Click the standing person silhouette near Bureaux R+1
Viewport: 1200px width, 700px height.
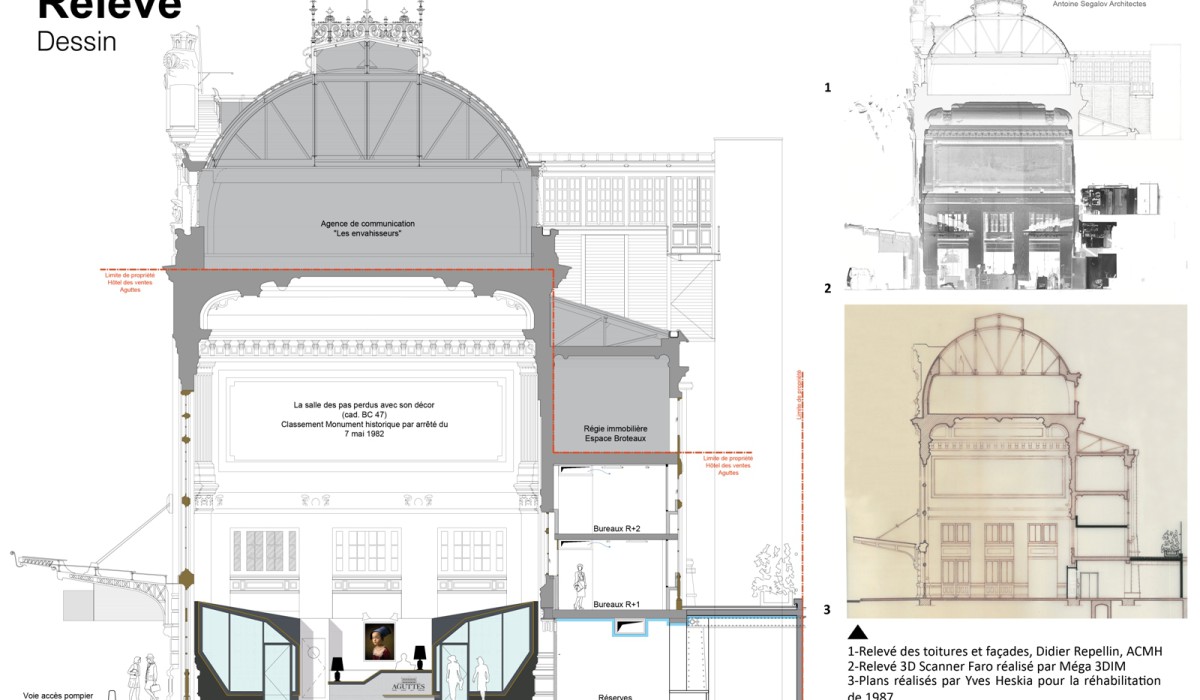pyautogui.click(x=578, y=587)
